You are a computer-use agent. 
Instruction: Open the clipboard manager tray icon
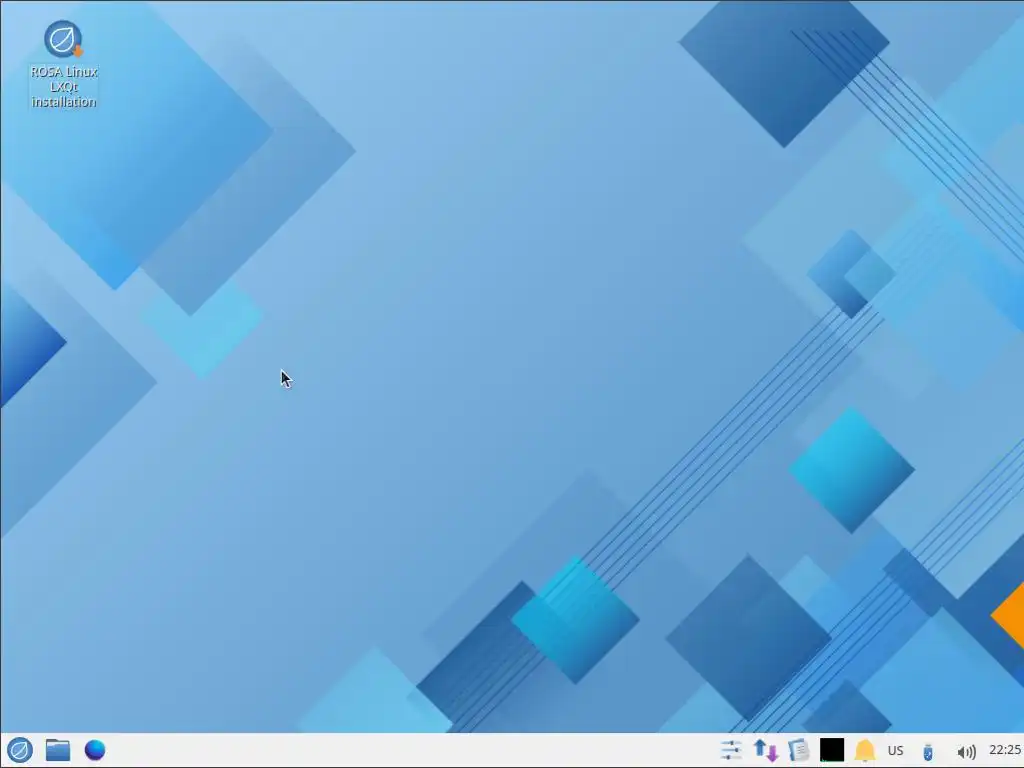(x=799, y=750)
